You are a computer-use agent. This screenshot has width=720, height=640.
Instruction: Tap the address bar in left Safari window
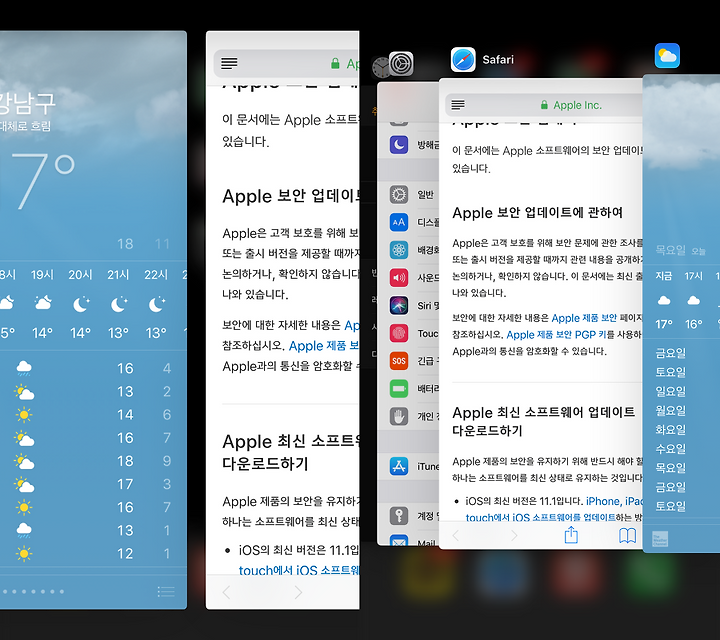(x=287, y=63)
